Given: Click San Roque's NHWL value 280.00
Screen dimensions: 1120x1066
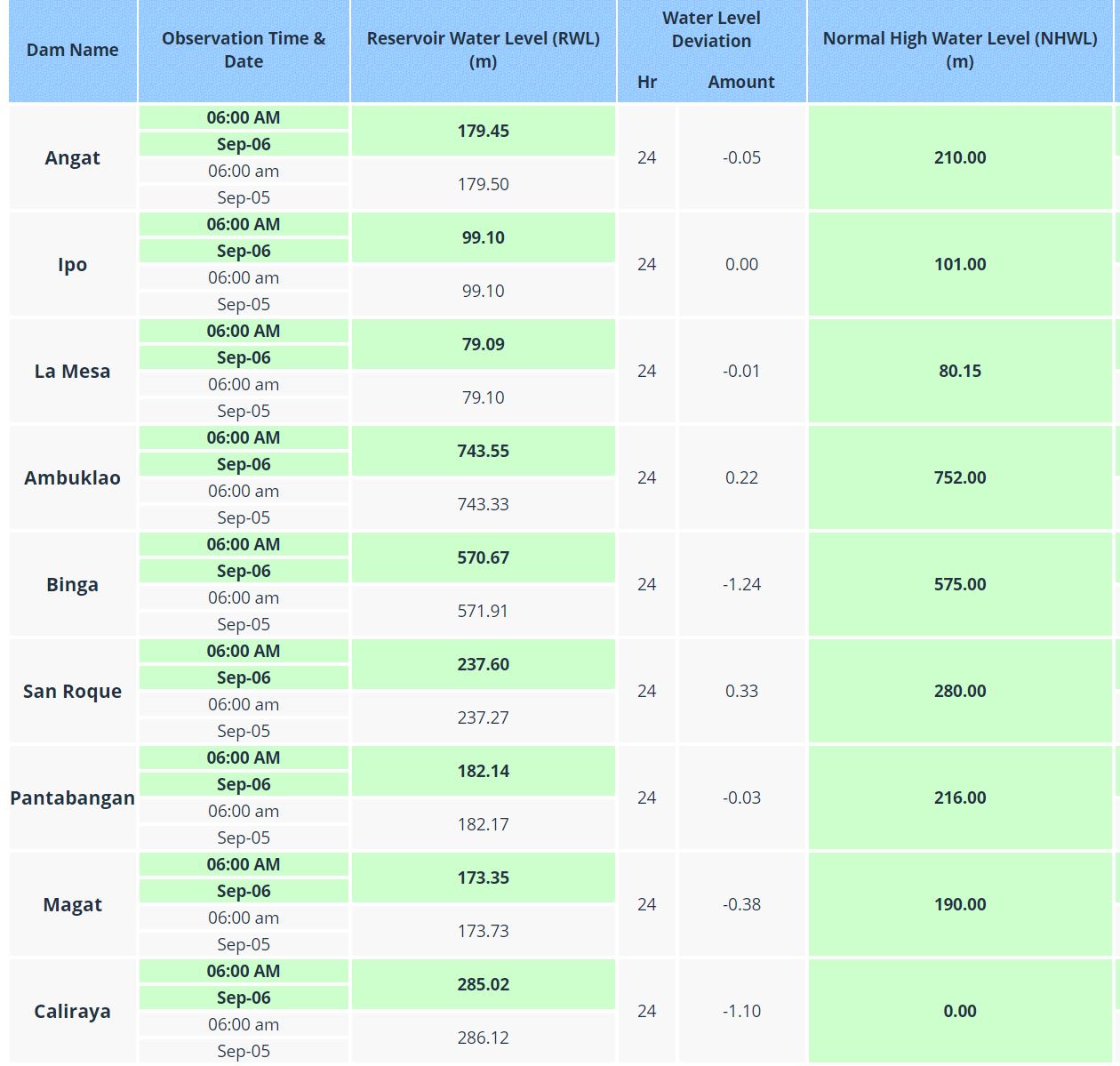Looking at the screenshot, I should (x=959, y=691).
